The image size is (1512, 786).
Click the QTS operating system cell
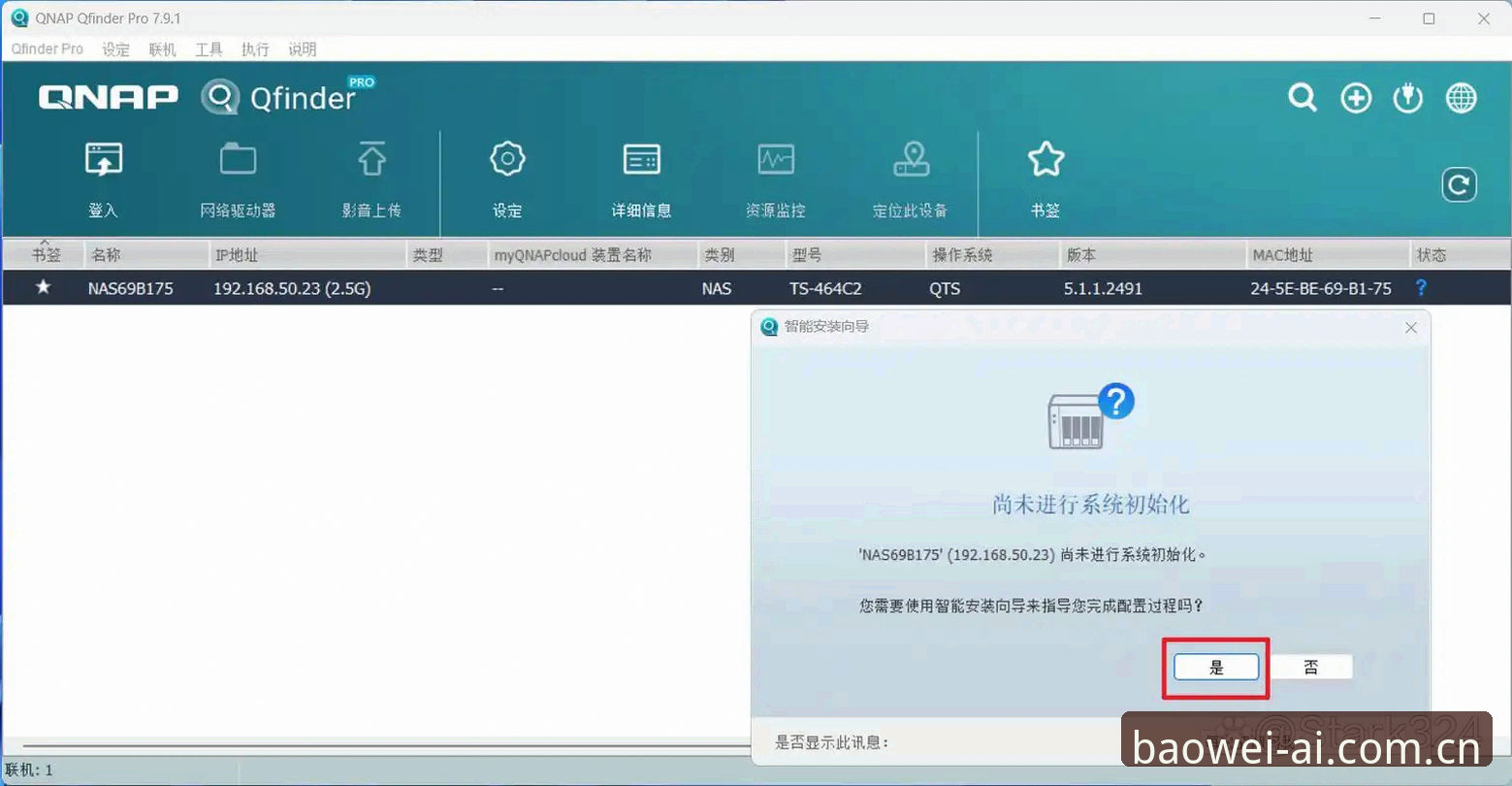click(945, 288)
